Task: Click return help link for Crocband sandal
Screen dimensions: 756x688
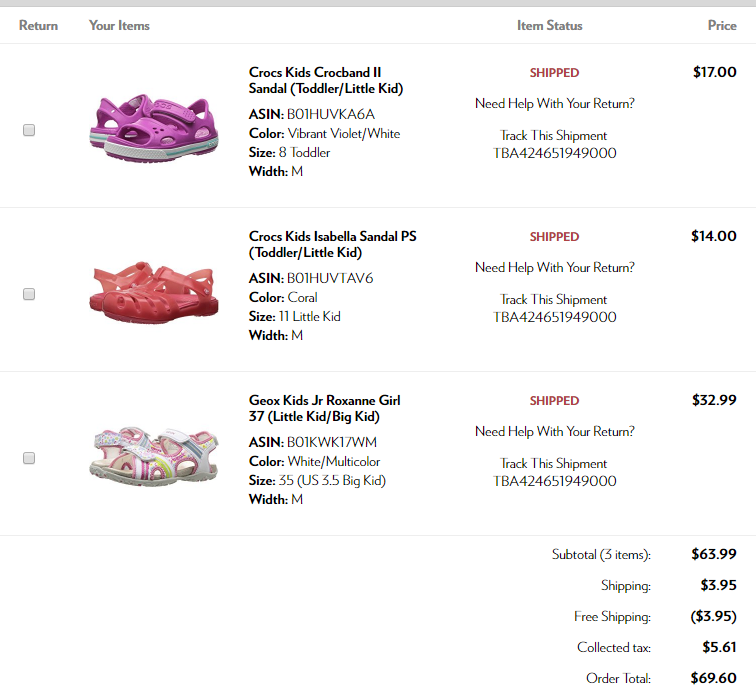Action: [x=554, y=103]
